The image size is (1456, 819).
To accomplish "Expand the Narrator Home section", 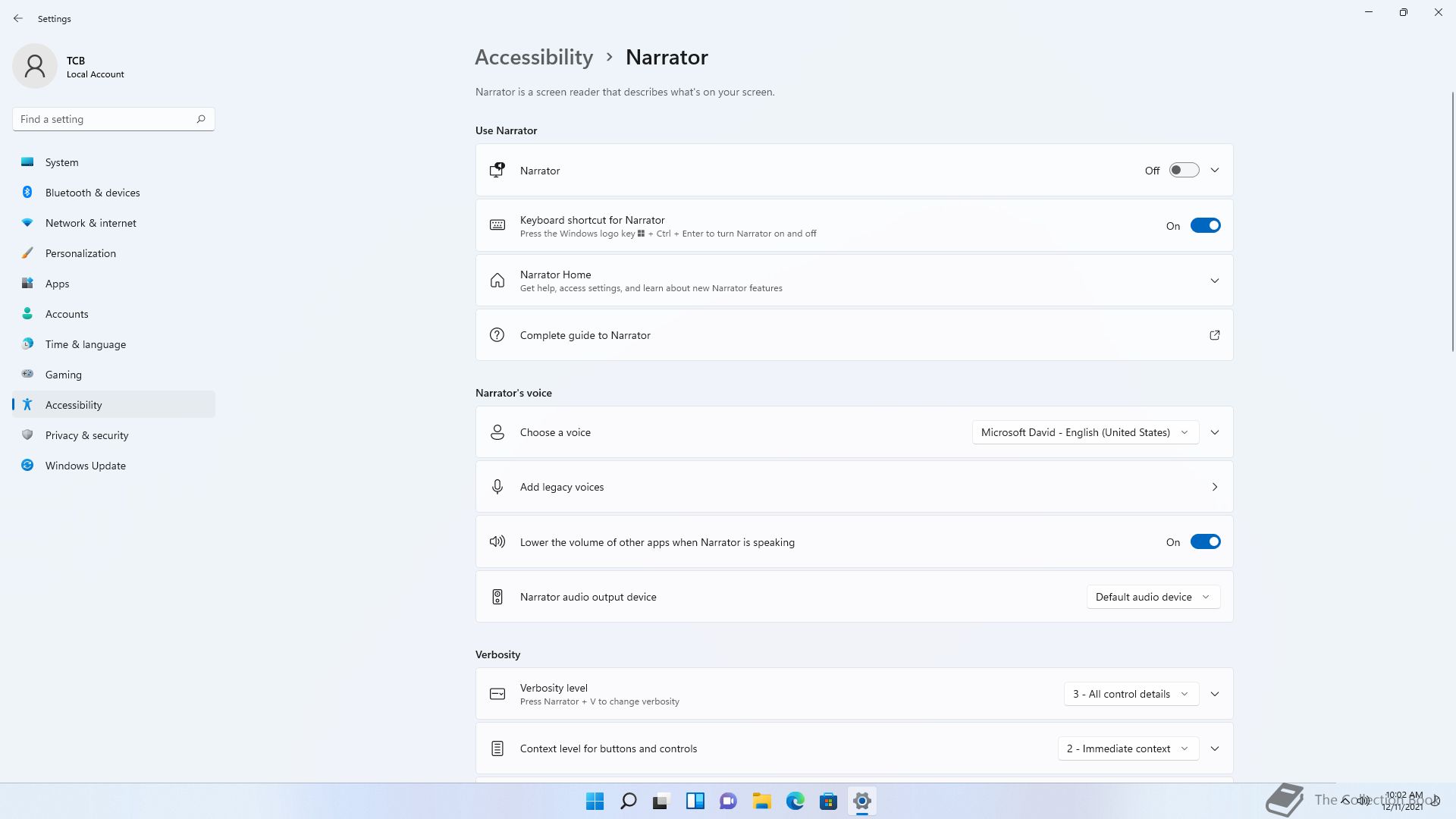I will 1214,281.
